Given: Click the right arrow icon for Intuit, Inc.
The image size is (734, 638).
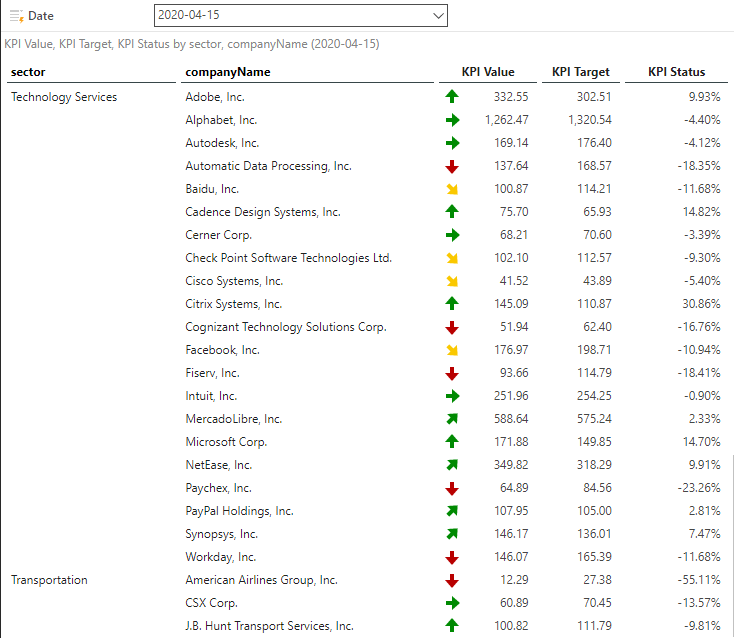Looking at the screenshot, I should [x=452, y=396].
